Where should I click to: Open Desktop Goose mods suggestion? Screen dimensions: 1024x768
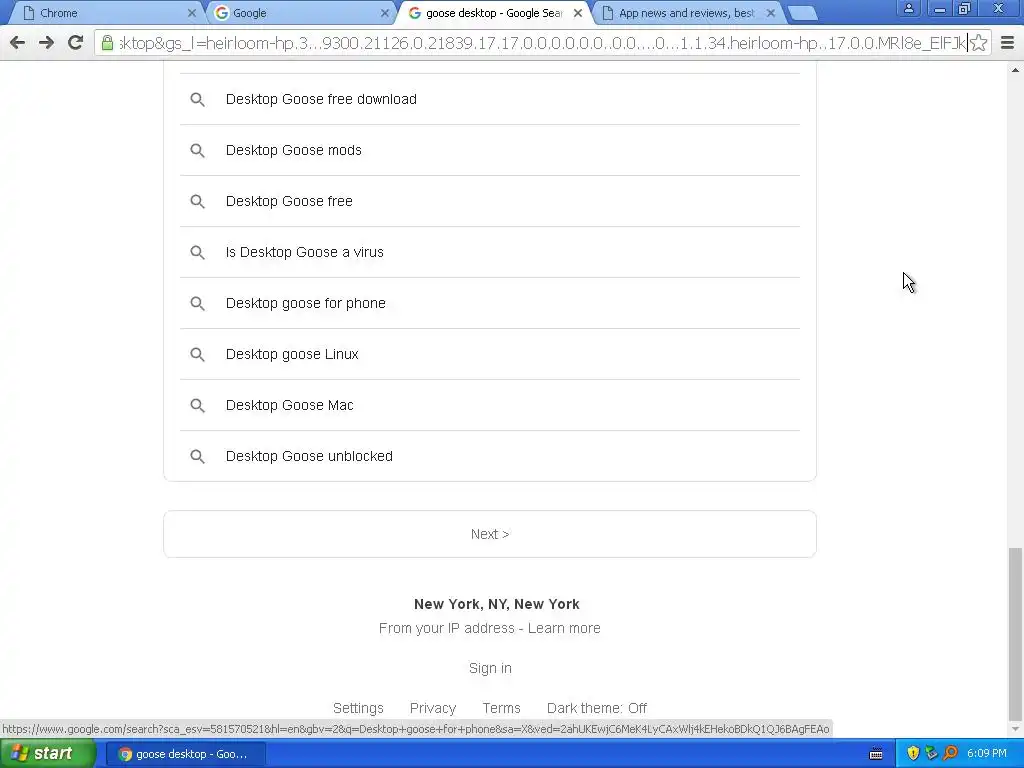tap(490, 150)
